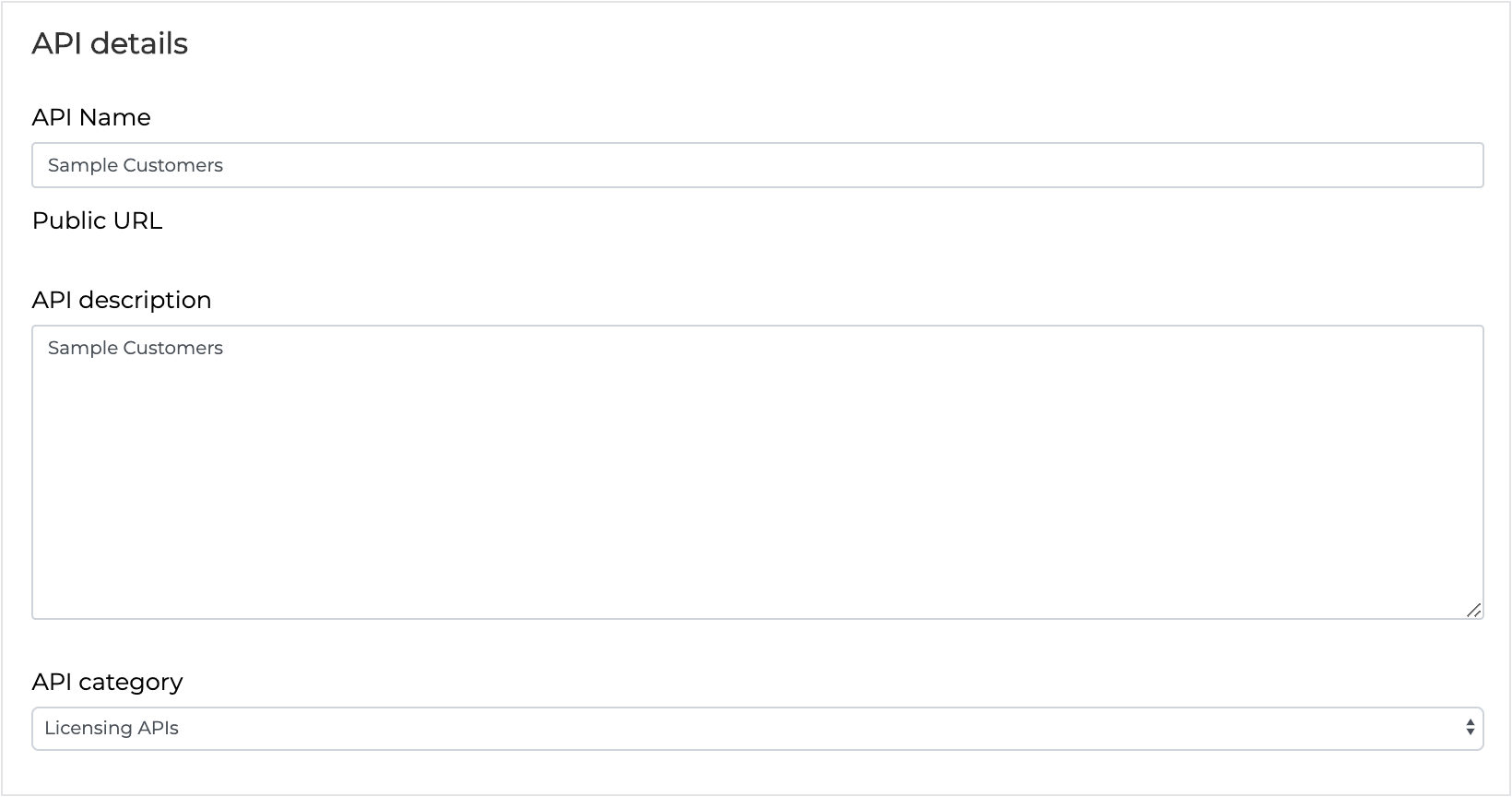Click the word Sample in API description
The width and height of the screenshot is (1512, 797).
click(83, 348)
